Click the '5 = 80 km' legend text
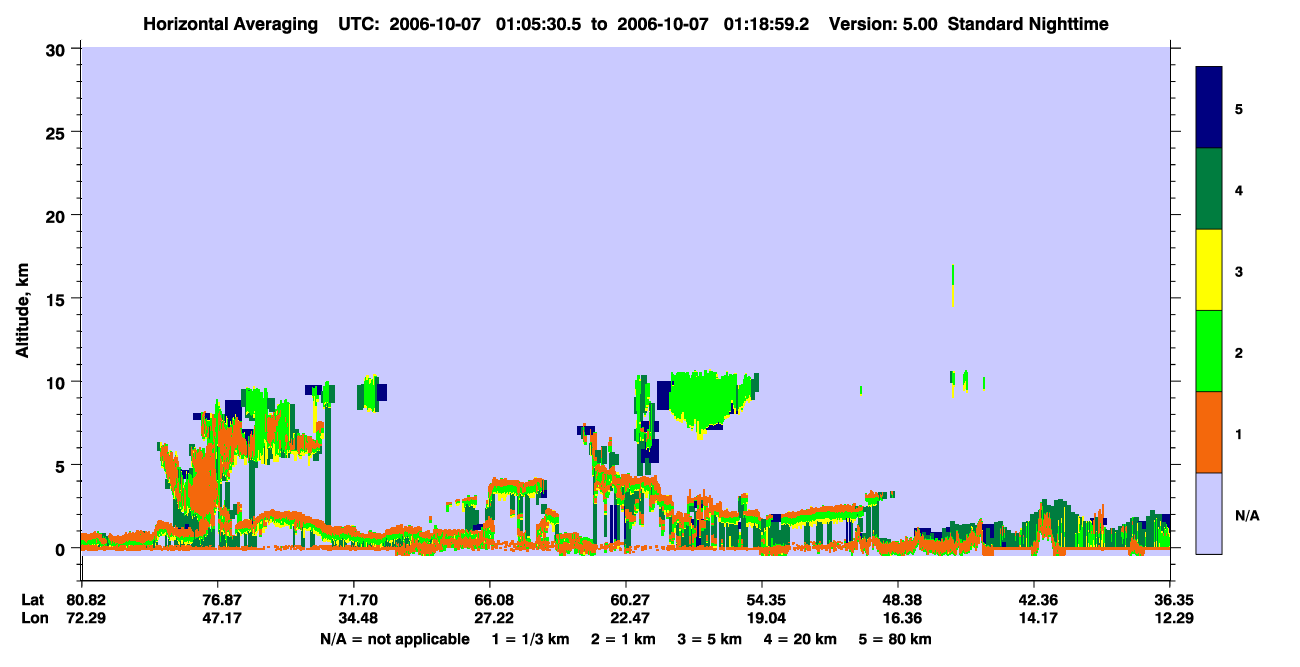The height and width of the screenshot is (667, 1300). (x=895, y=639)
